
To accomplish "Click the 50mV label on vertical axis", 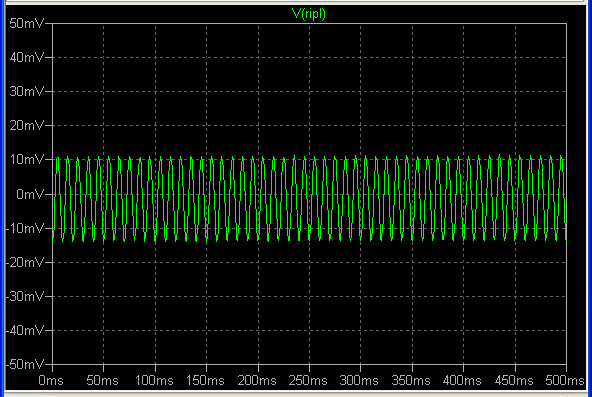I will (x=27, y=23).
